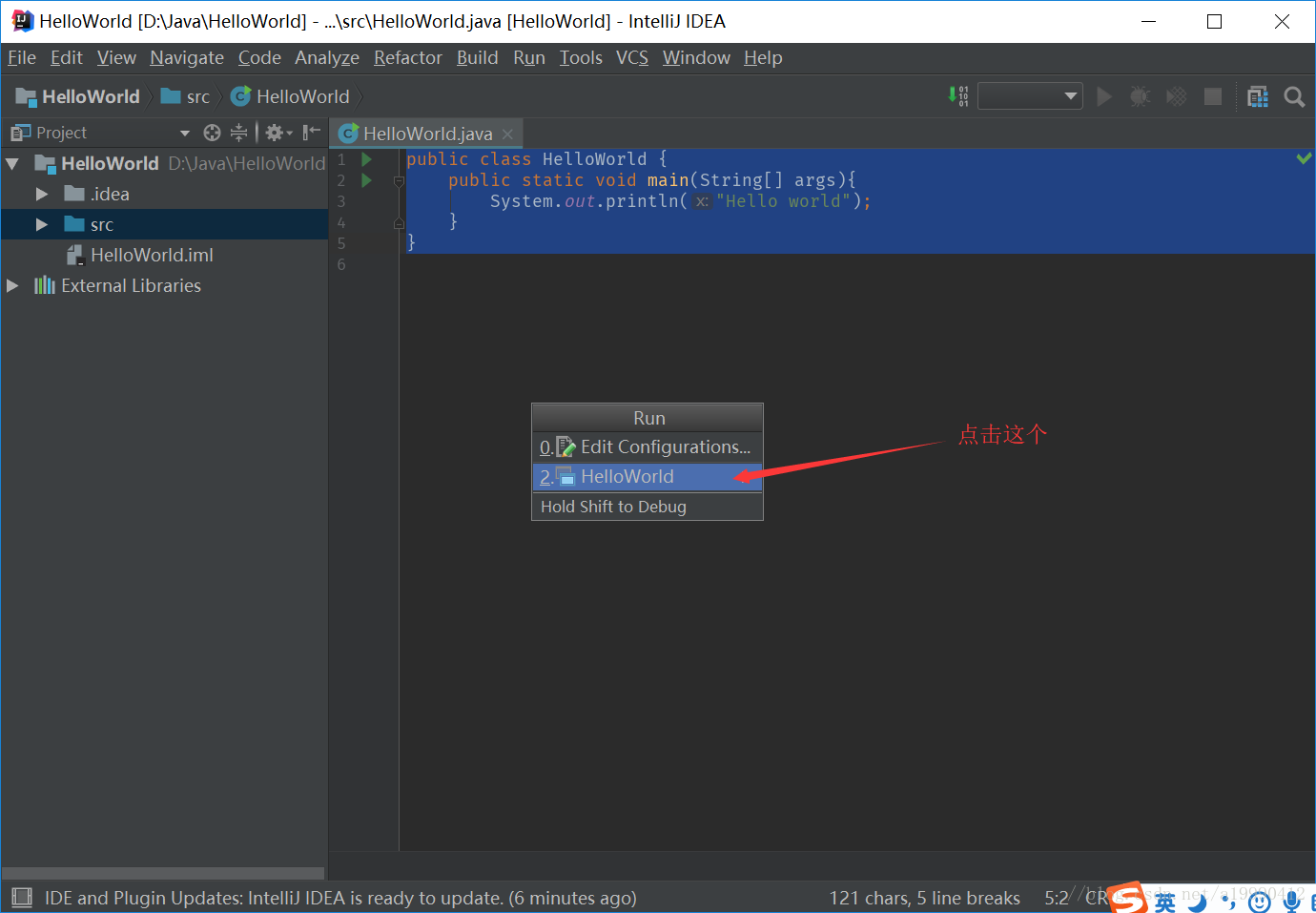Open the Analyze menu

(327, 58)
